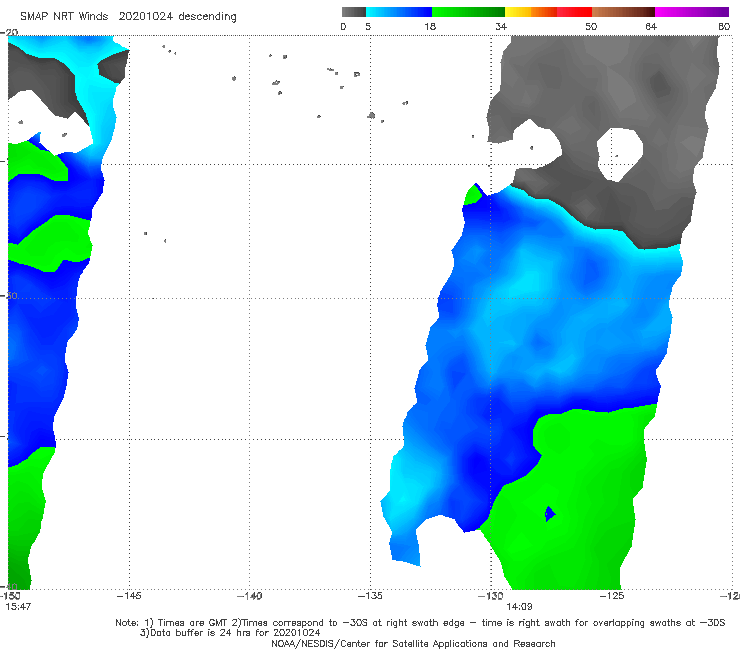
Task: Click the colorbar label "64"
Action: point(651,26)
